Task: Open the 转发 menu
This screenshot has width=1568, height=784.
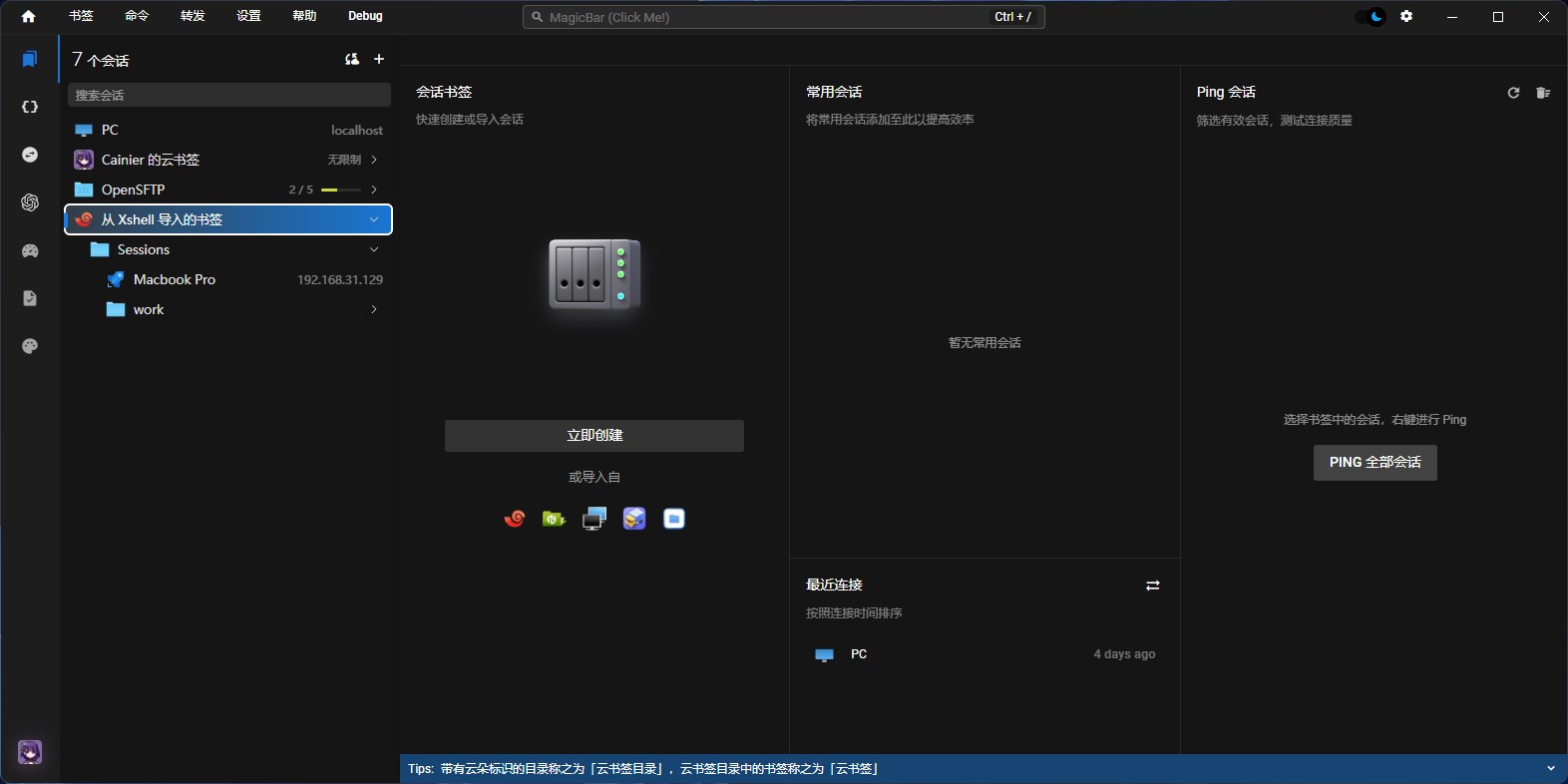Action: point(193,16)
